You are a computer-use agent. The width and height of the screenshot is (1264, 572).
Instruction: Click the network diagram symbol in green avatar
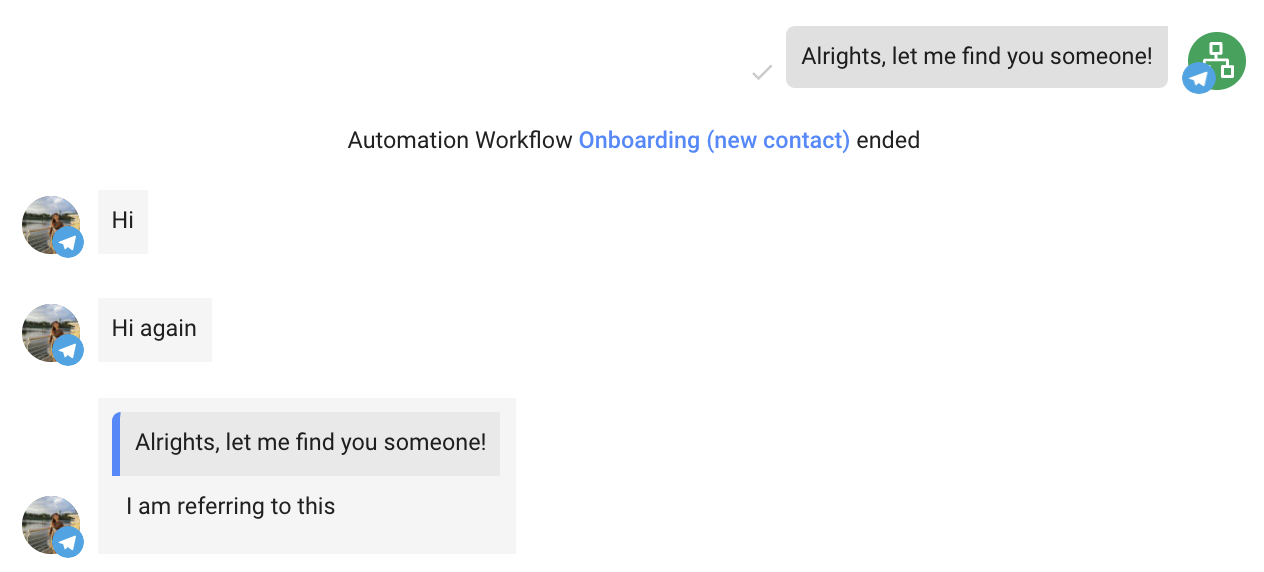1220,58
